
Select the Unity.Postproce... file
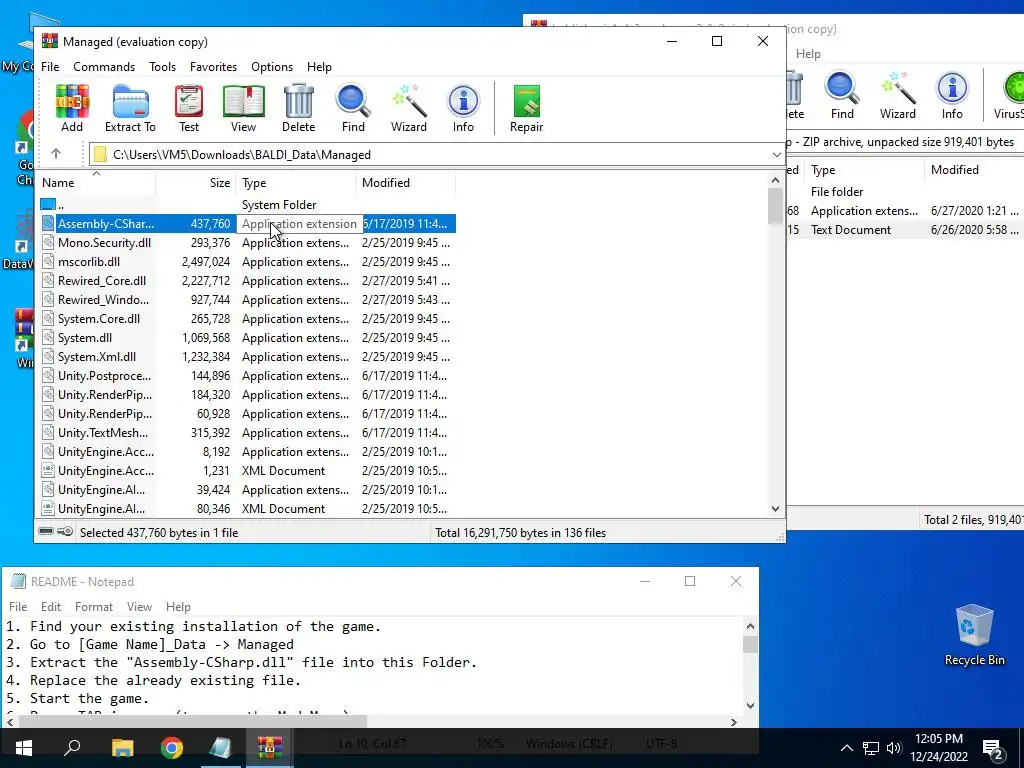[x=247, y=376]
